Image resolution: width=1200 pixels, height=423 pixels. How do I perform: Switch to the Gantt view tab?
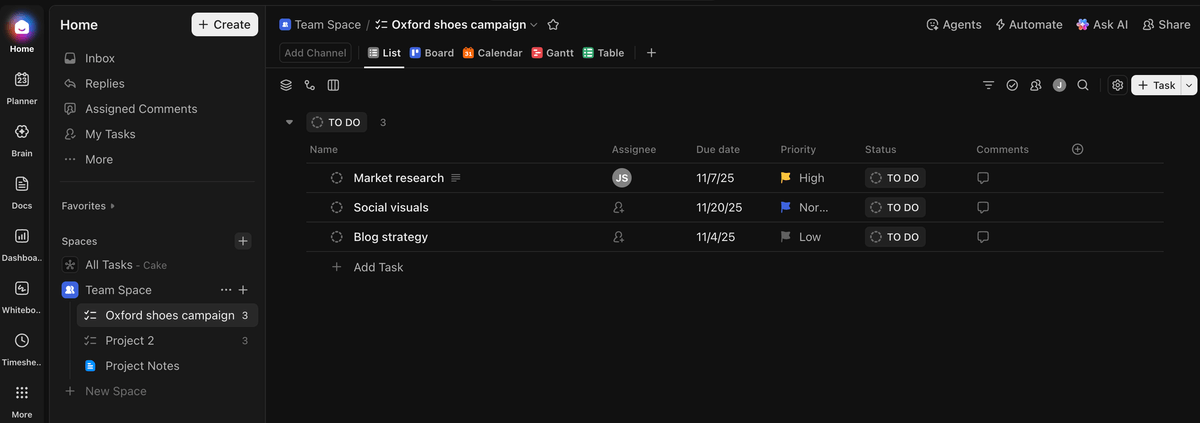coord(552,53)
